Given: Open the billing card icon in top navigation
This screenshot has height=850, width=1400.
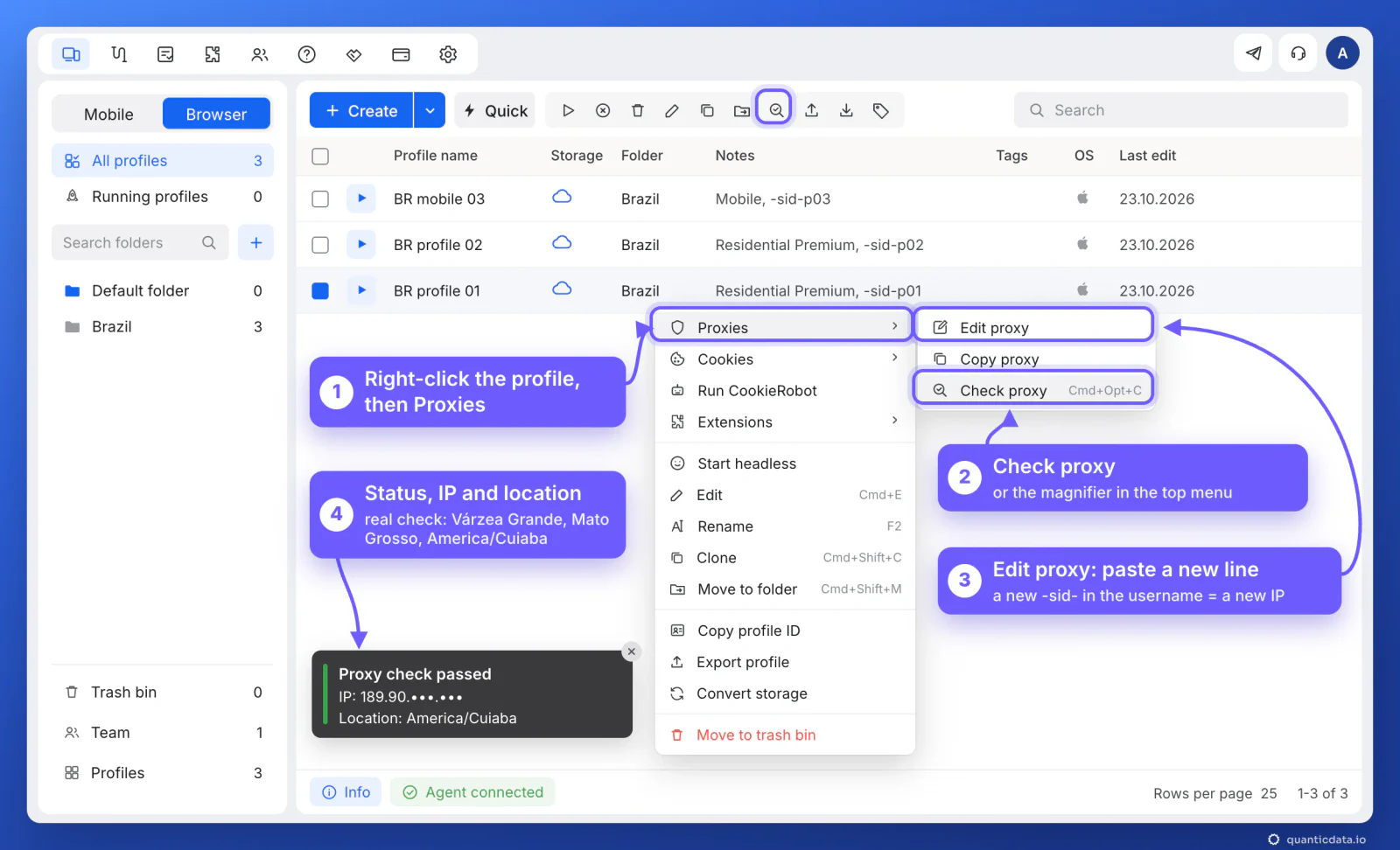Looking at the screenshot, I should coord(401,54).
